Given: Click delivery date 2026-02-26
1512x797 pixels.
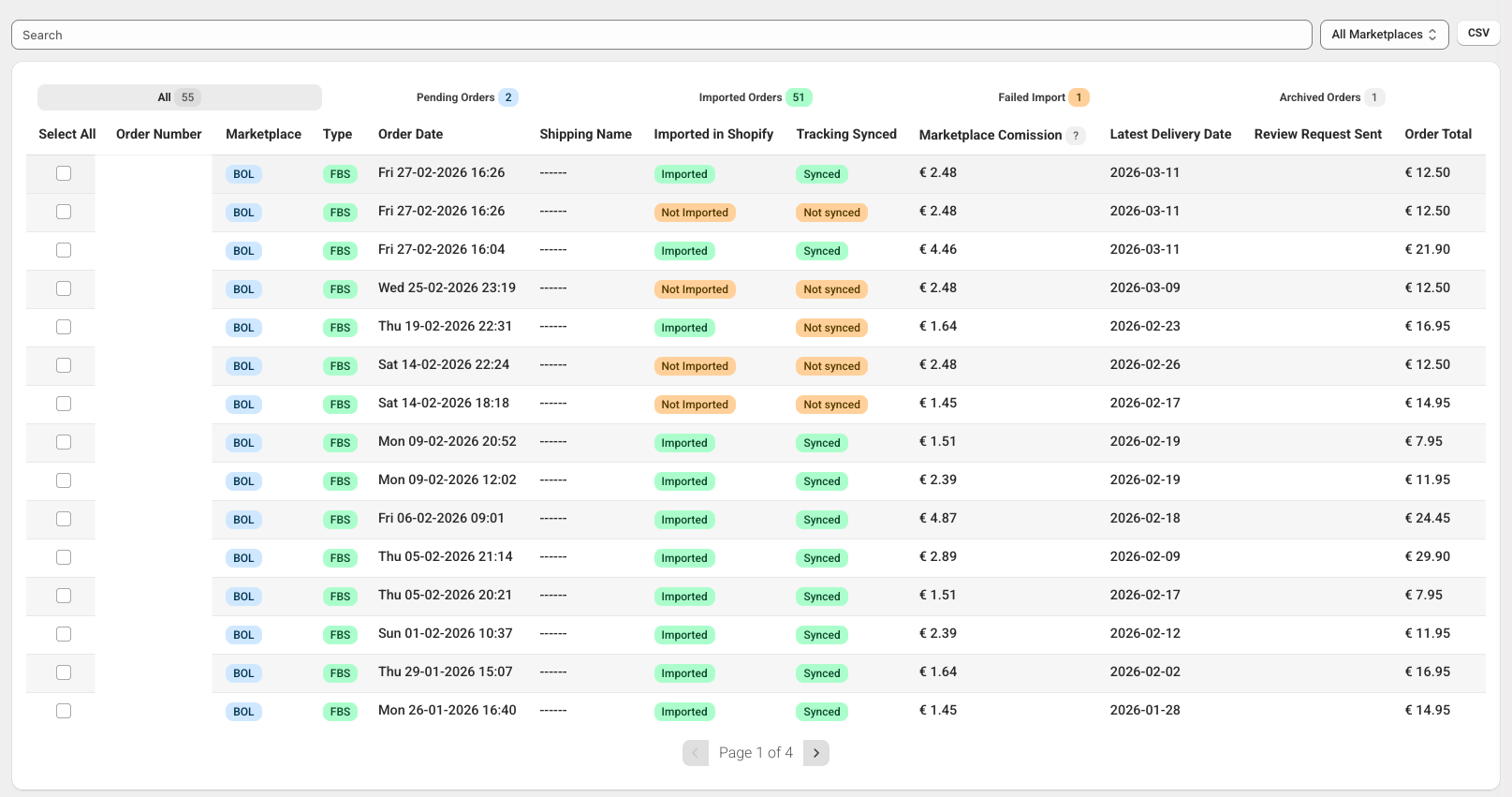Looking at the screenshot, I should pos(1145,364).
